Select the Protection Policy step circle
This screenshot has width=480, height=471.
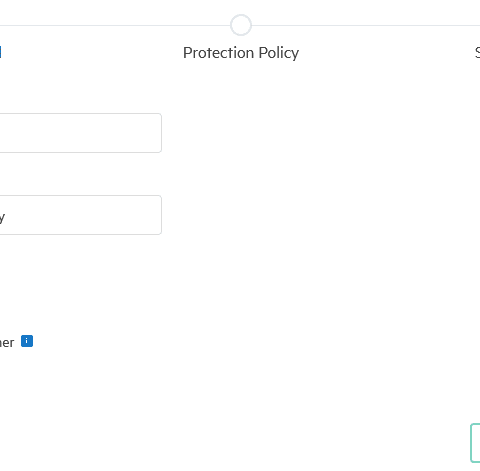point(241,25)
